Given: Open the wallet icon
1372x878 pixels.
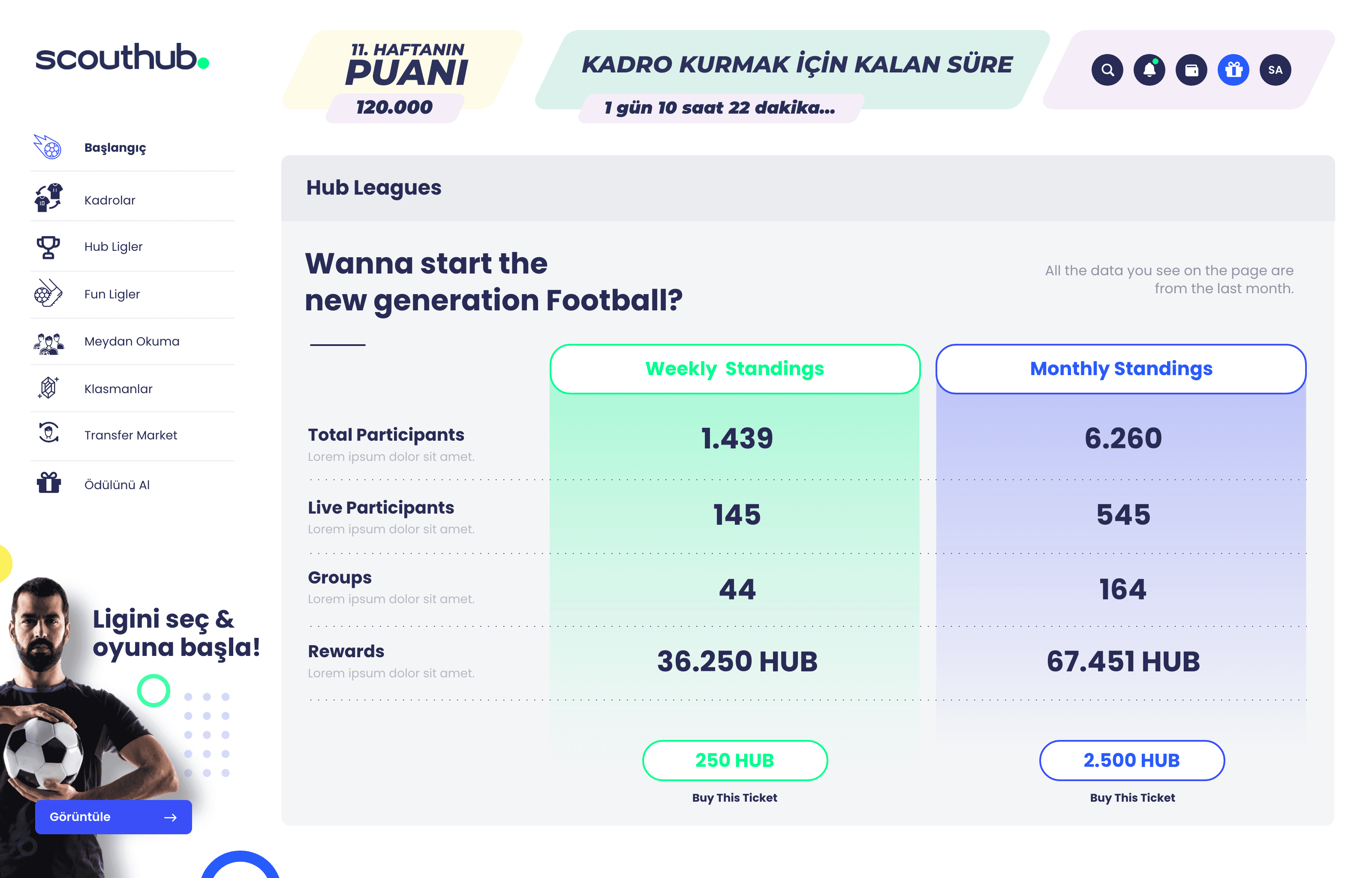Looking at the screenshot, I should coord(1191,70).
